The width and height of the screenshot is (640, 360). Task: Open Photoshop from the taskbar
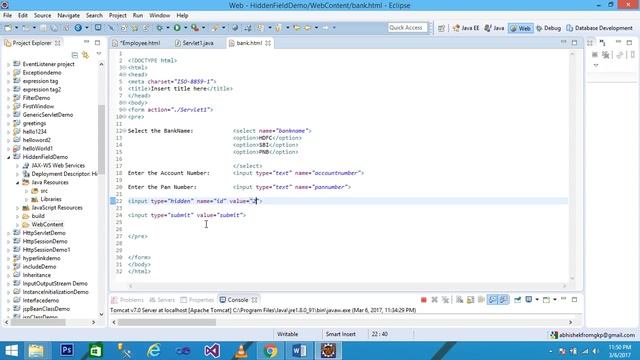coord(67,351)
